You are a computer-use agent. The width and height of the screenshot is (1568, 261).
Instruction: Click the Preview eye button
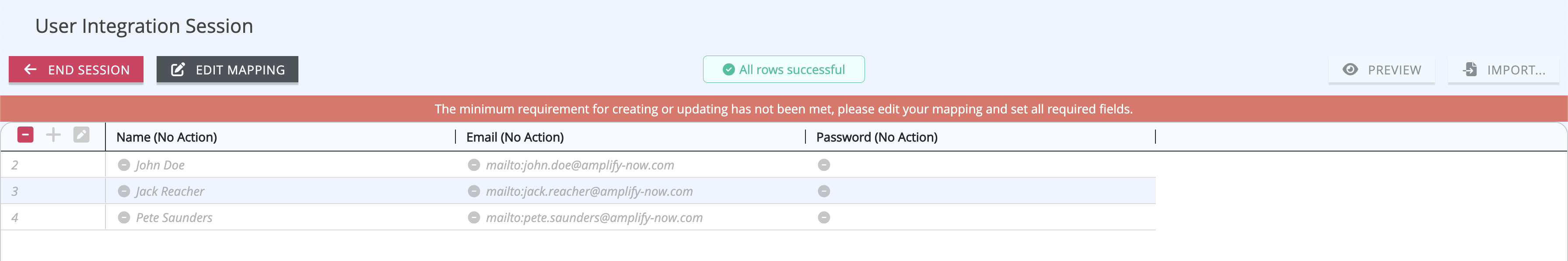point(1381,70)
